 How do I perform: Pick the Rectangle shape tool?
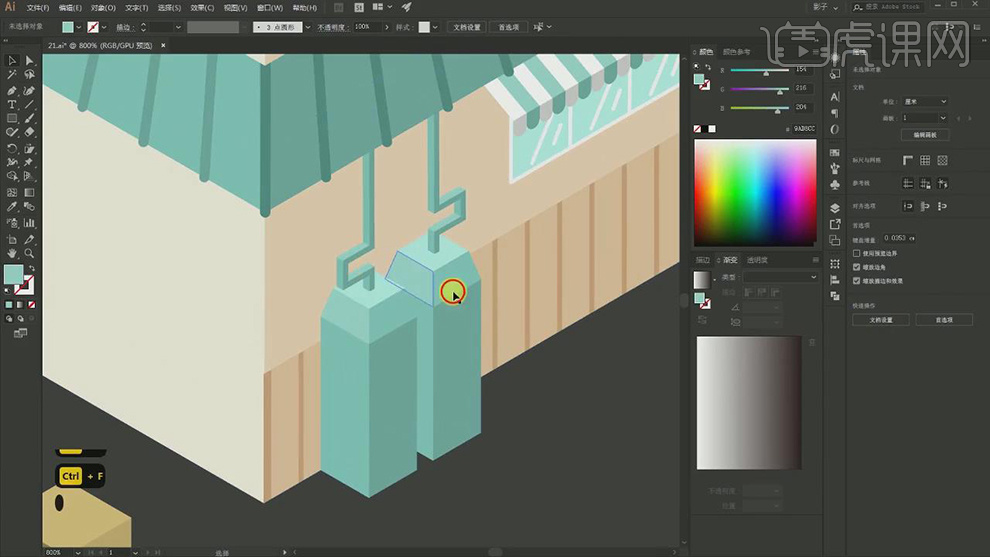pos(12,118)
